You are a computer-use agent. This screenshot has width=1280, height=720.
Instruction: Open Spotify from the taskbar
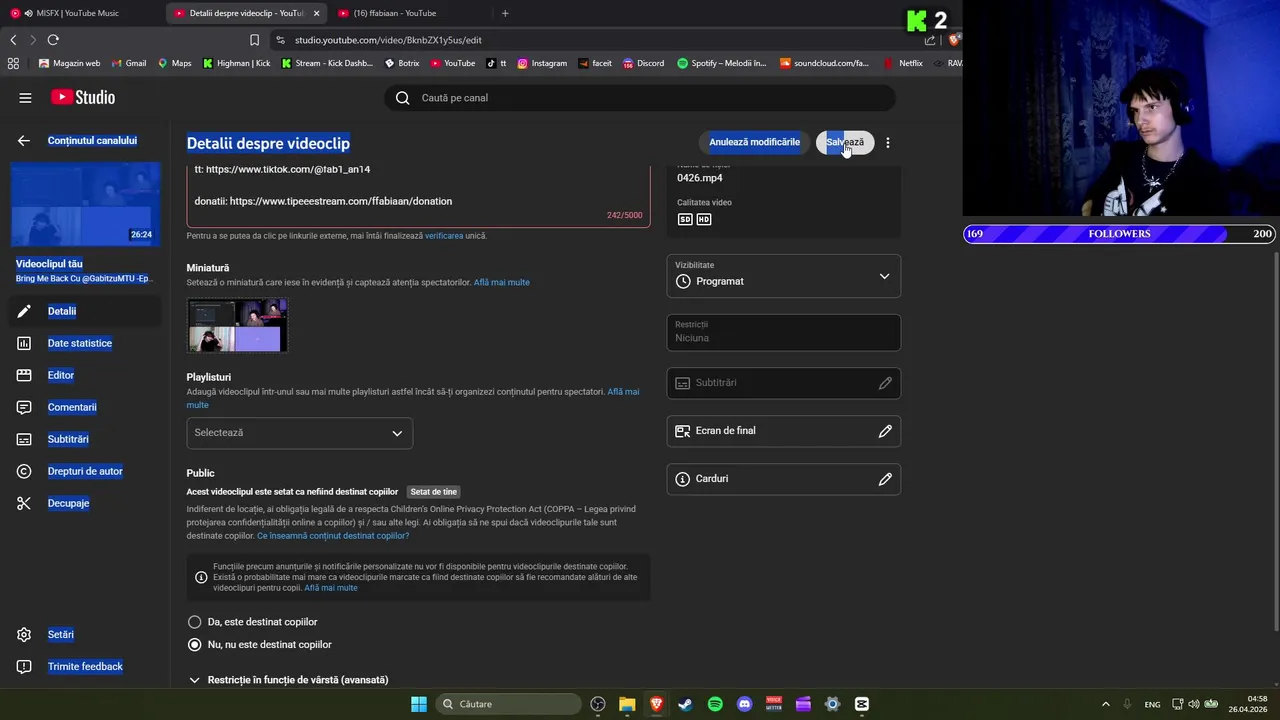pyautogui.click(x=715, y=704)
